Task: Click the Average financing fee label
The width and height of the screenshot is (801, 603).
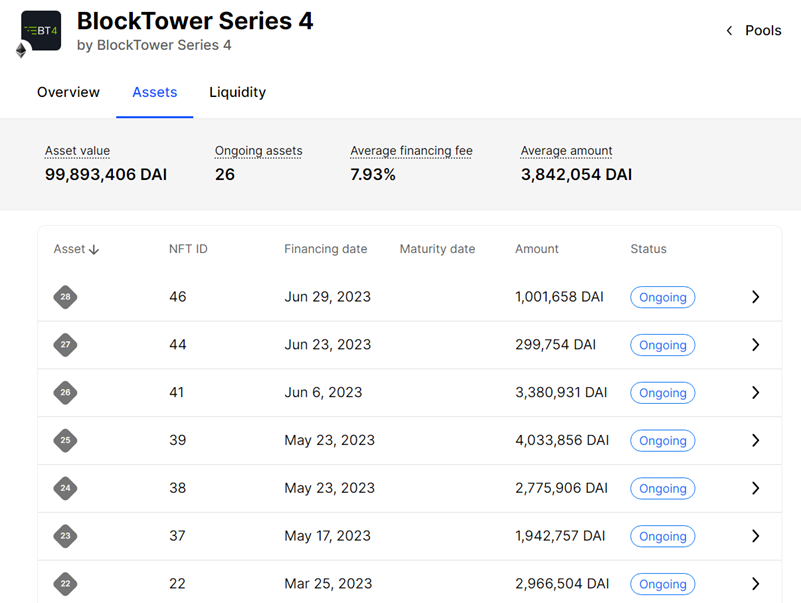Action: pos(411,151)
